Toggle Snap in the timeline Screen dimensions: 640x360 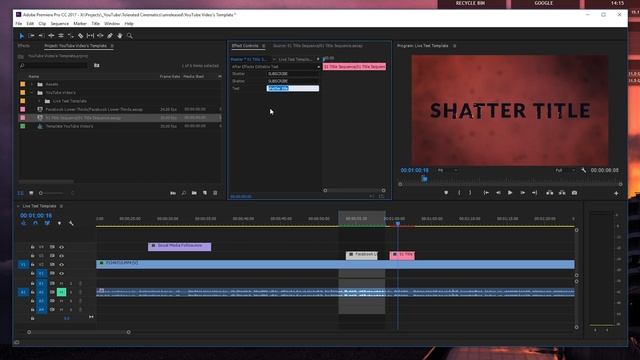pyautogui.click(x=36, y=223)
